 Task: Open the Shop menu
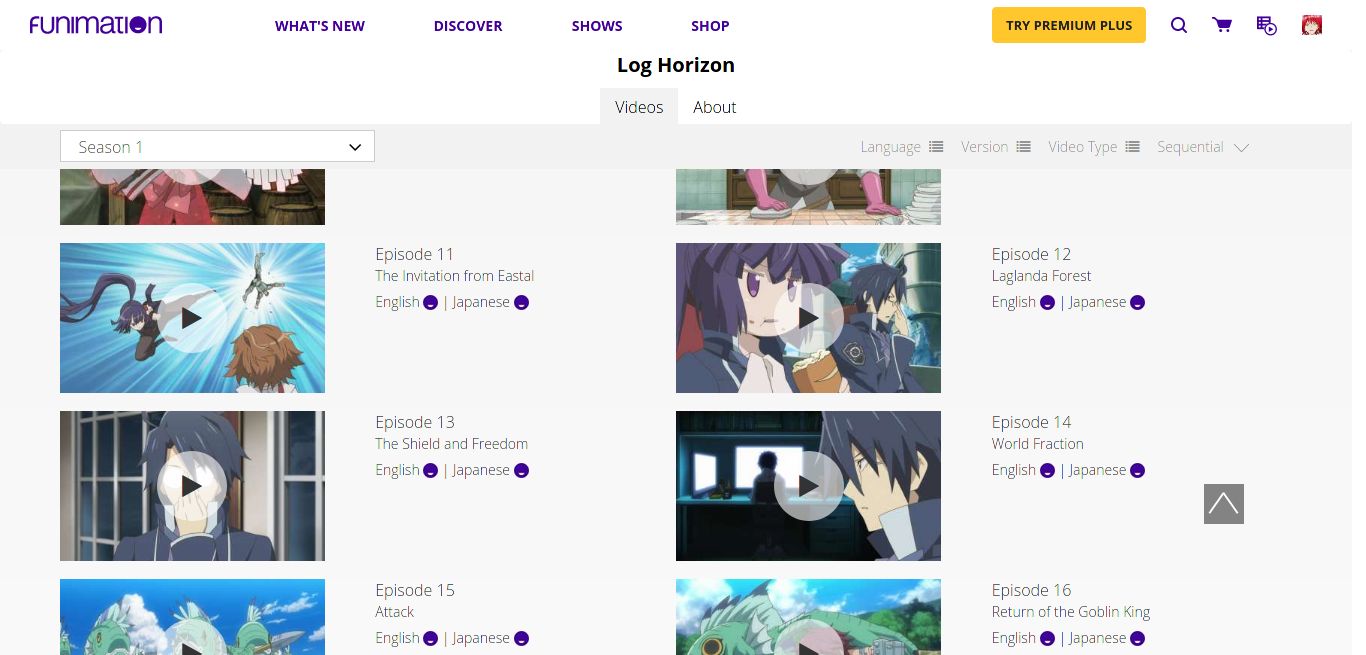(710, 26)
